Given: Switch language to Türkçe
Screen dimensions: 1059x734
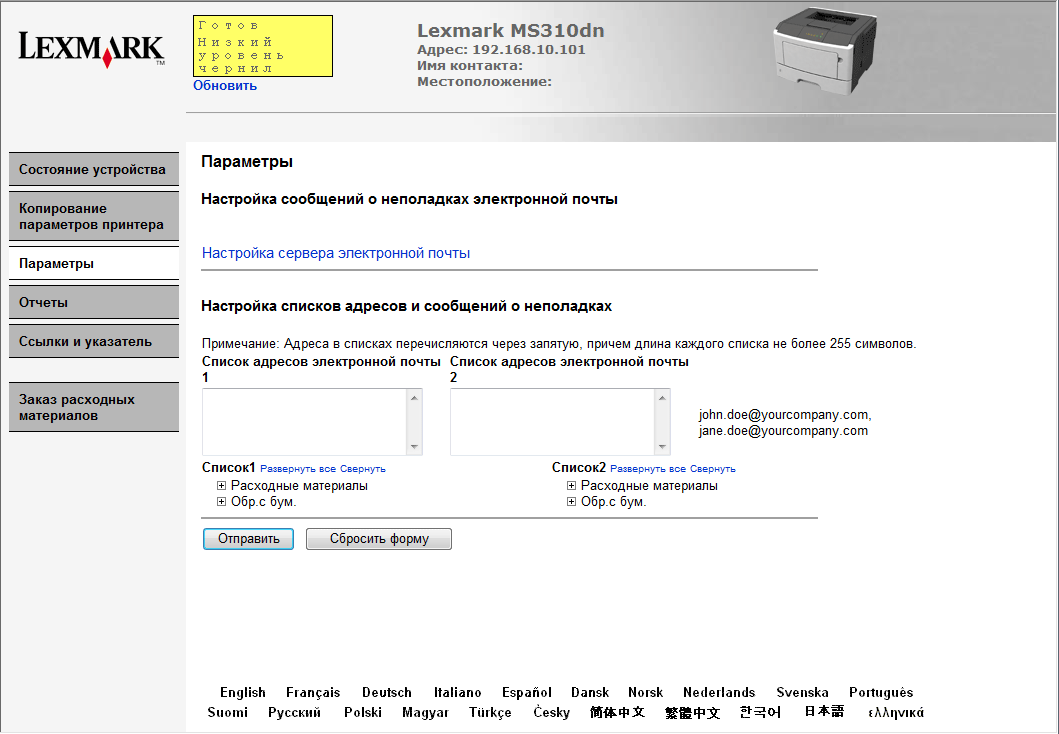Looking at the screenshot, I should (490, 712).
